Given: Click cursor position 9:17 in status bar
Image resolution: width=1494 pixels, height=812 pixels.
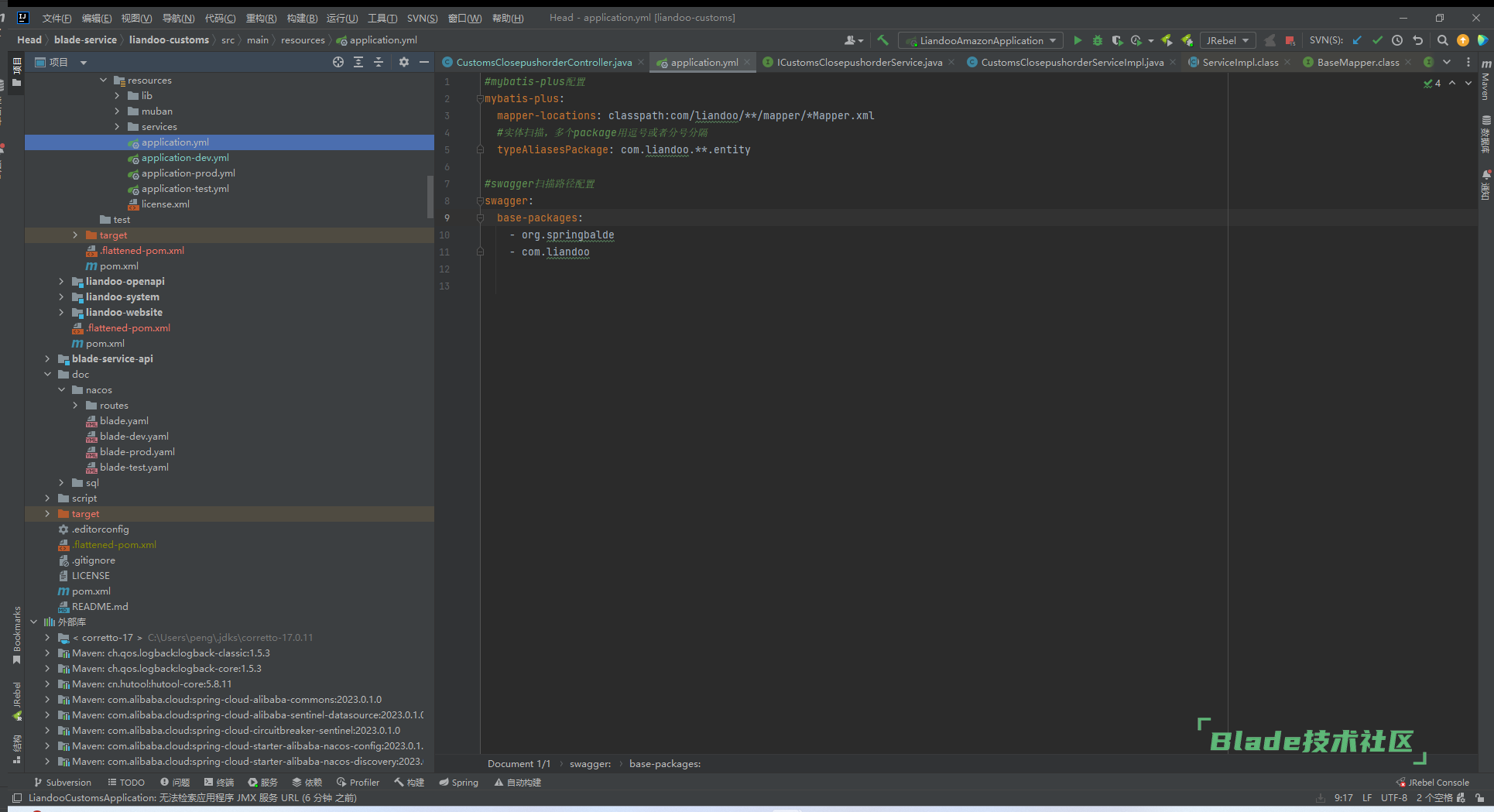Looking at the screenshot, I should 1343,798.
